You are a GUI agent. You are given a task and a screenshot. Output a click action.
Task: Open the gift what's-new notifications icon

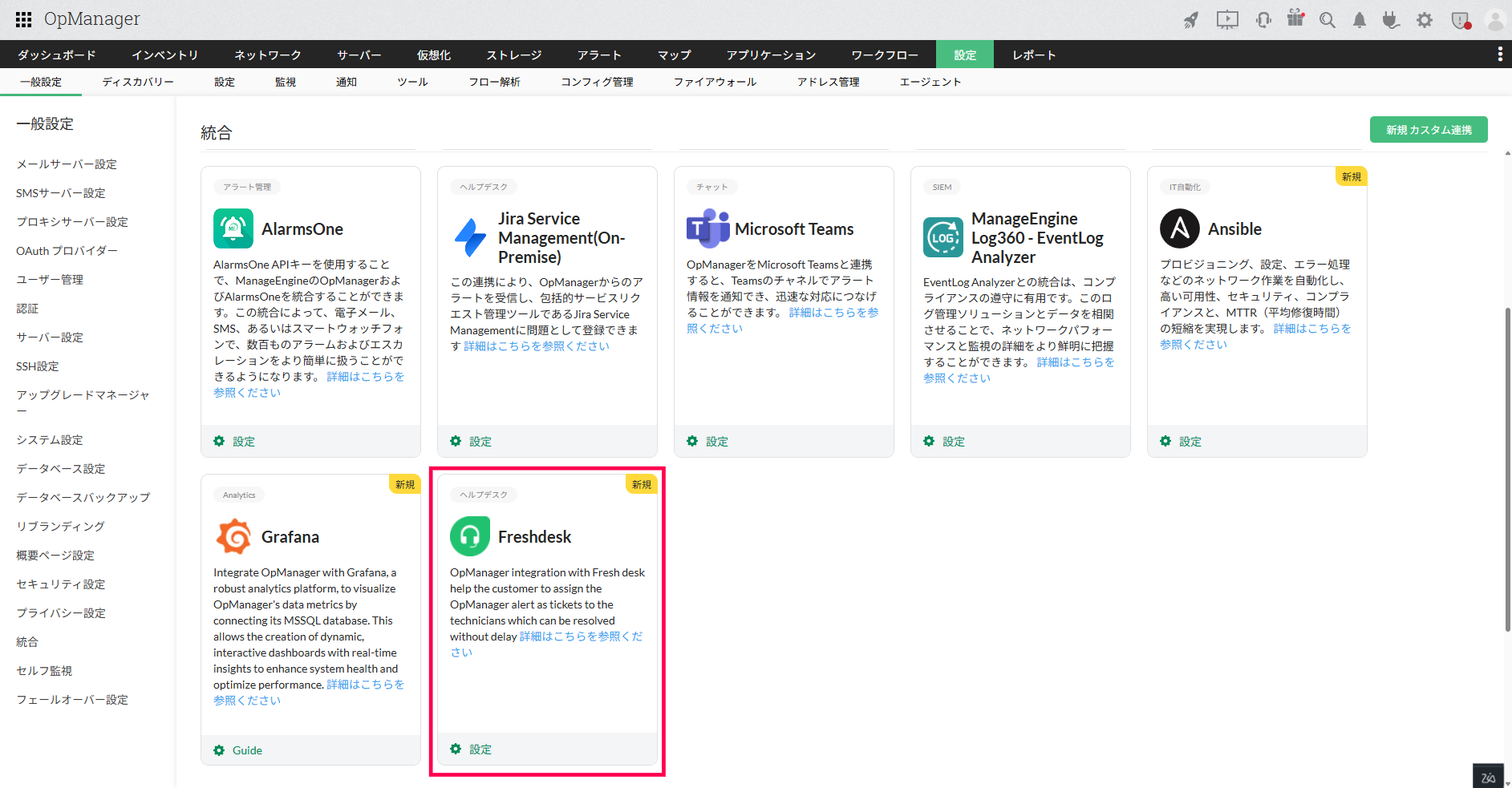pyautogui.click(x=1295, y=18)
